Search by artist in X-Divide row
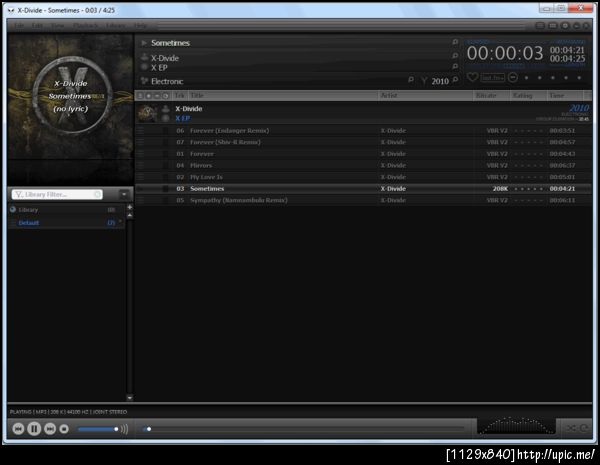This screenshot has height=465, width=600. click(x=455, y=56)
